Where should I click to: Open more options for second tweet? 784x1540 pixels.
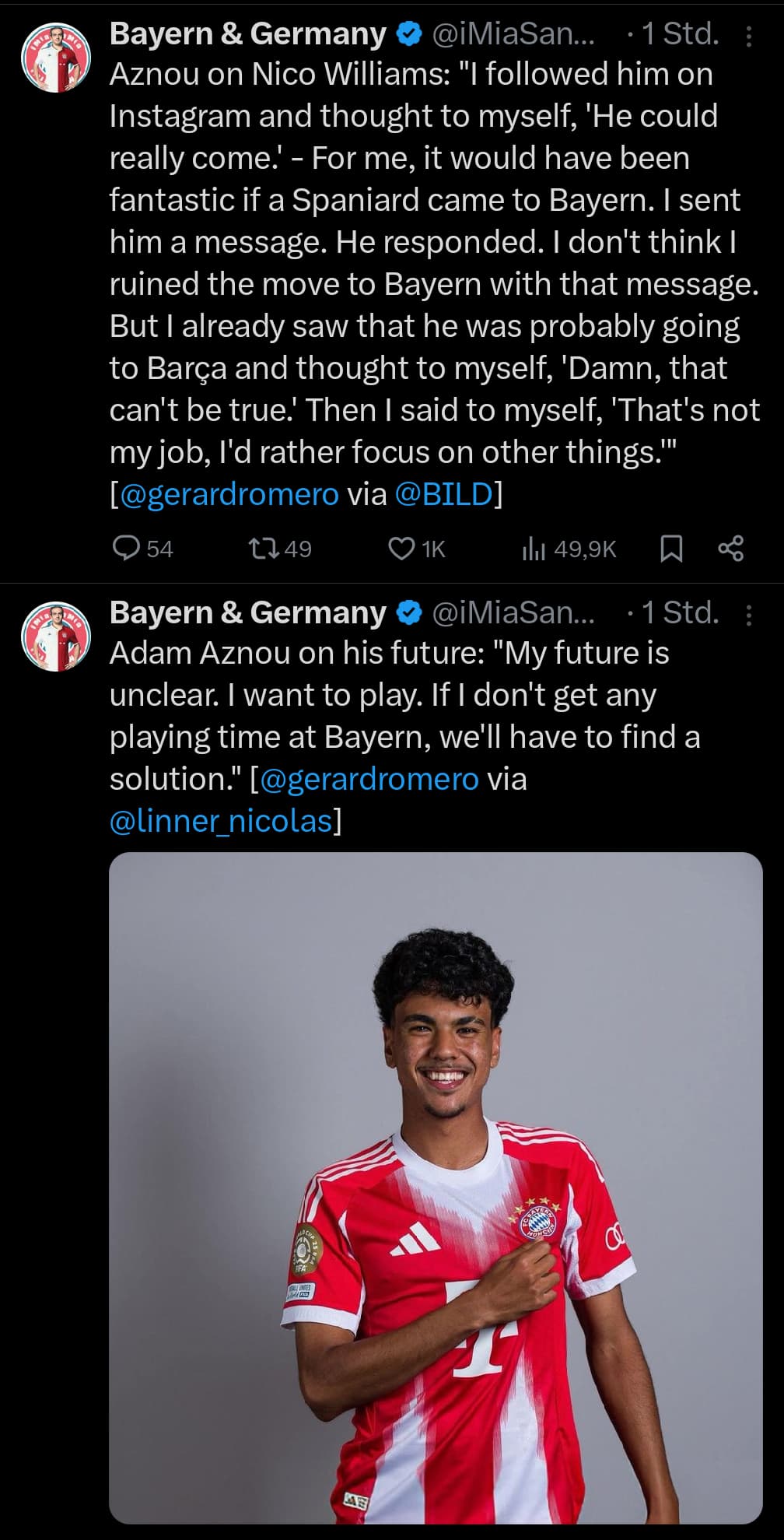[748, 615]
